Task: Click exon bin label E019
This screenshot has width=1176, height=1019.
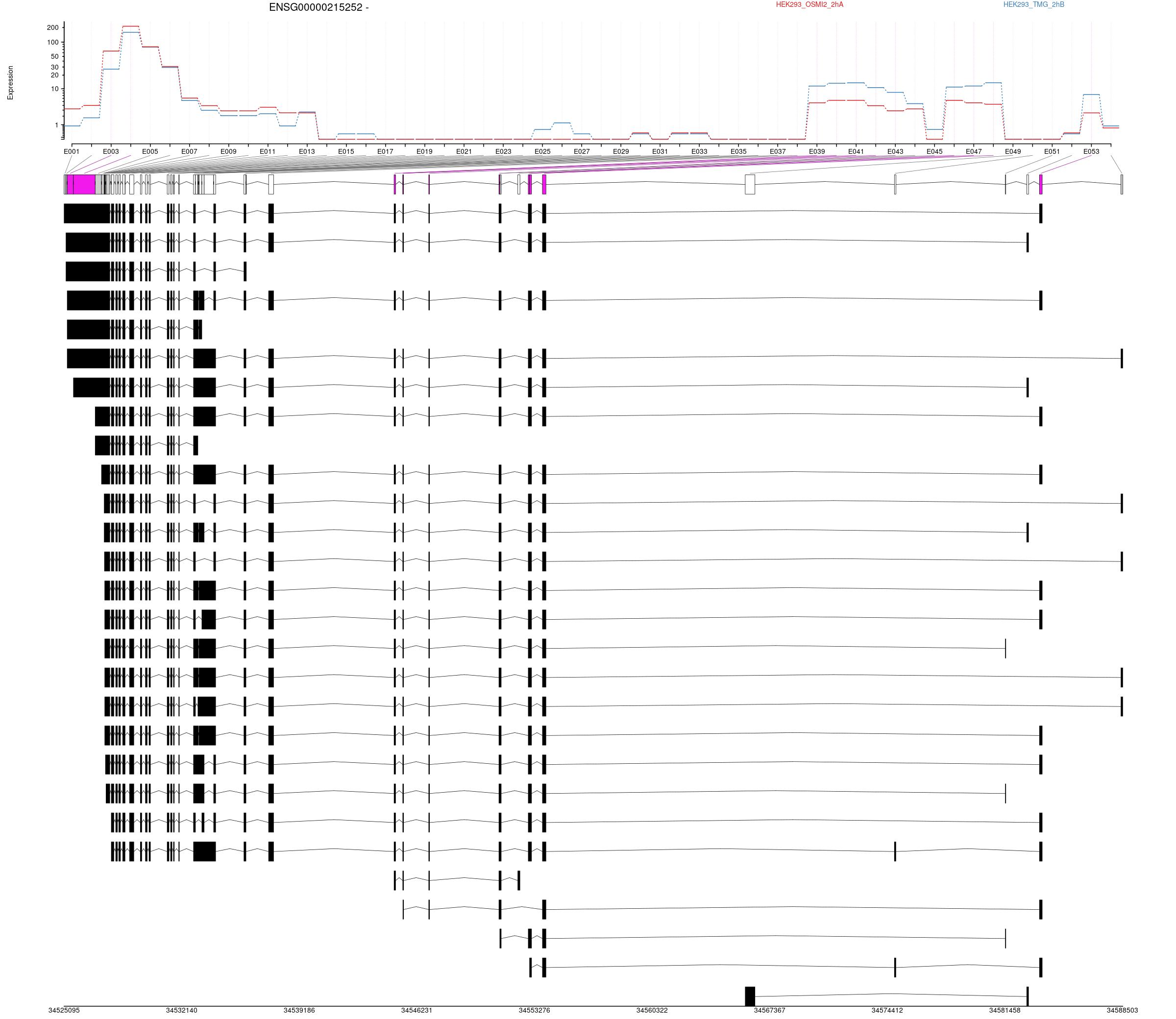Action: pyautogui.click(x=425, y=152)
